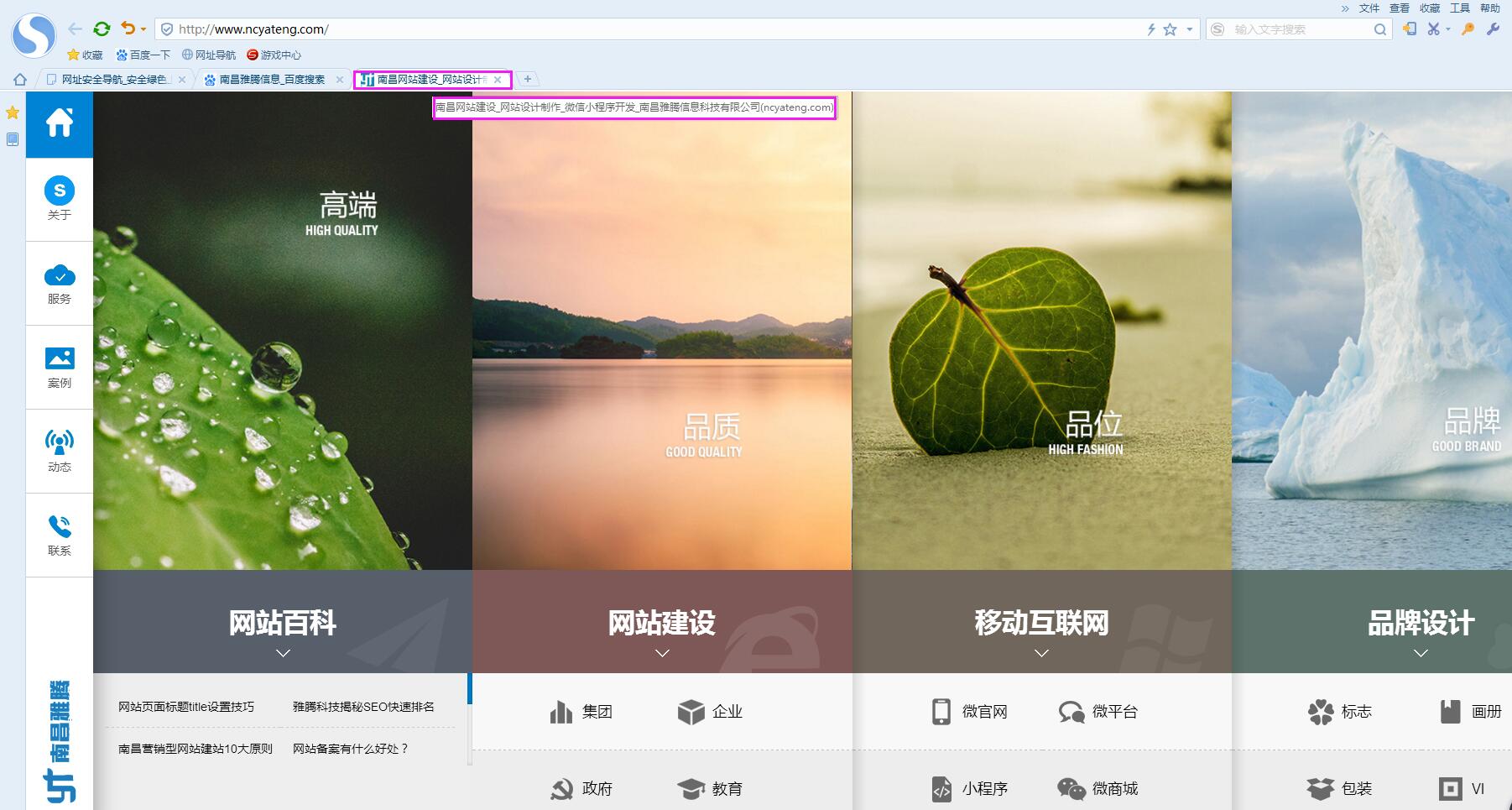The height and width of the screenshot is (810, 1512).
Task: Click the lightning speed mode icon
Action: pos(1151,29)
